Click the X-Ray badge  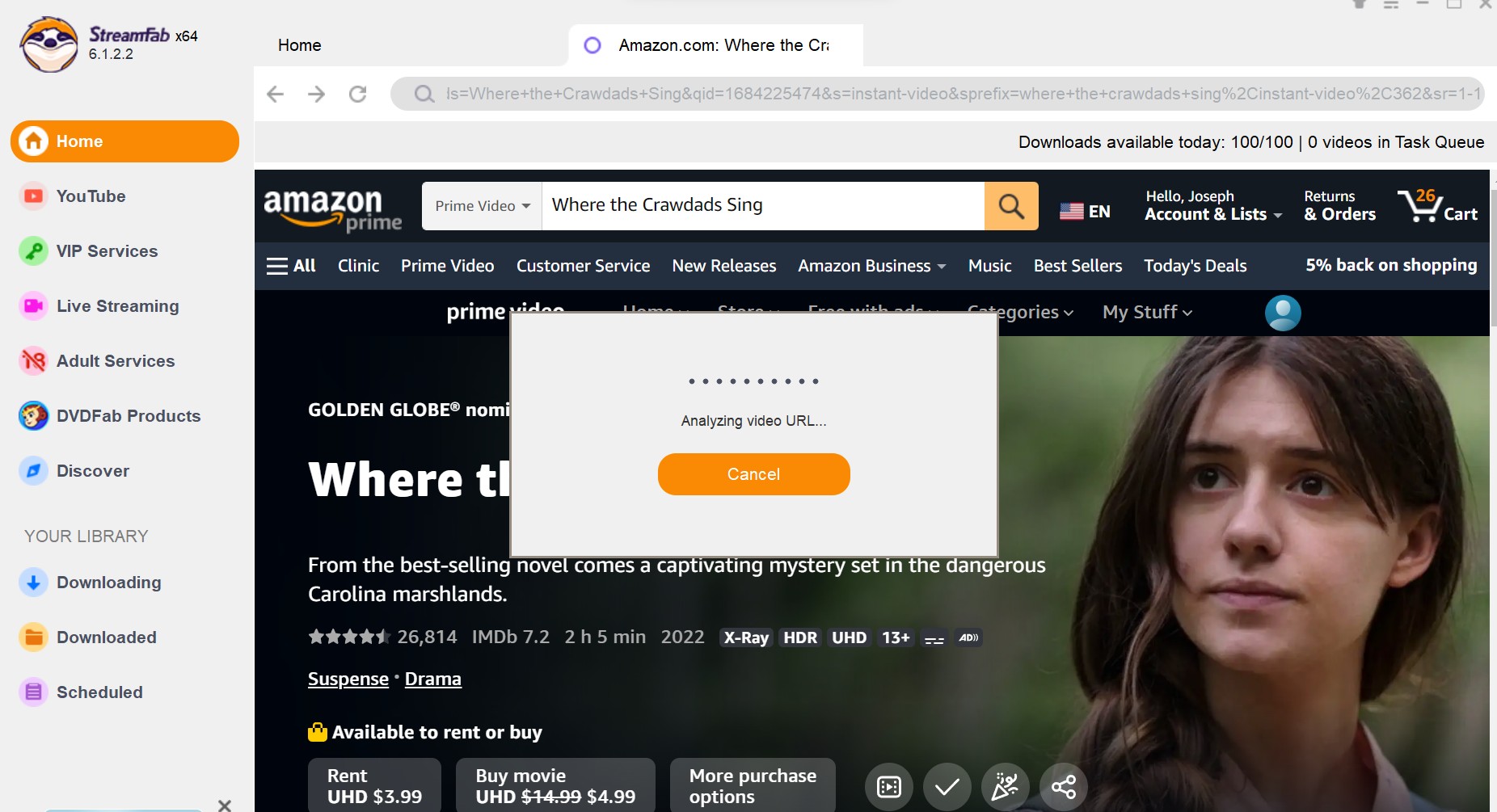pos(746,638)
